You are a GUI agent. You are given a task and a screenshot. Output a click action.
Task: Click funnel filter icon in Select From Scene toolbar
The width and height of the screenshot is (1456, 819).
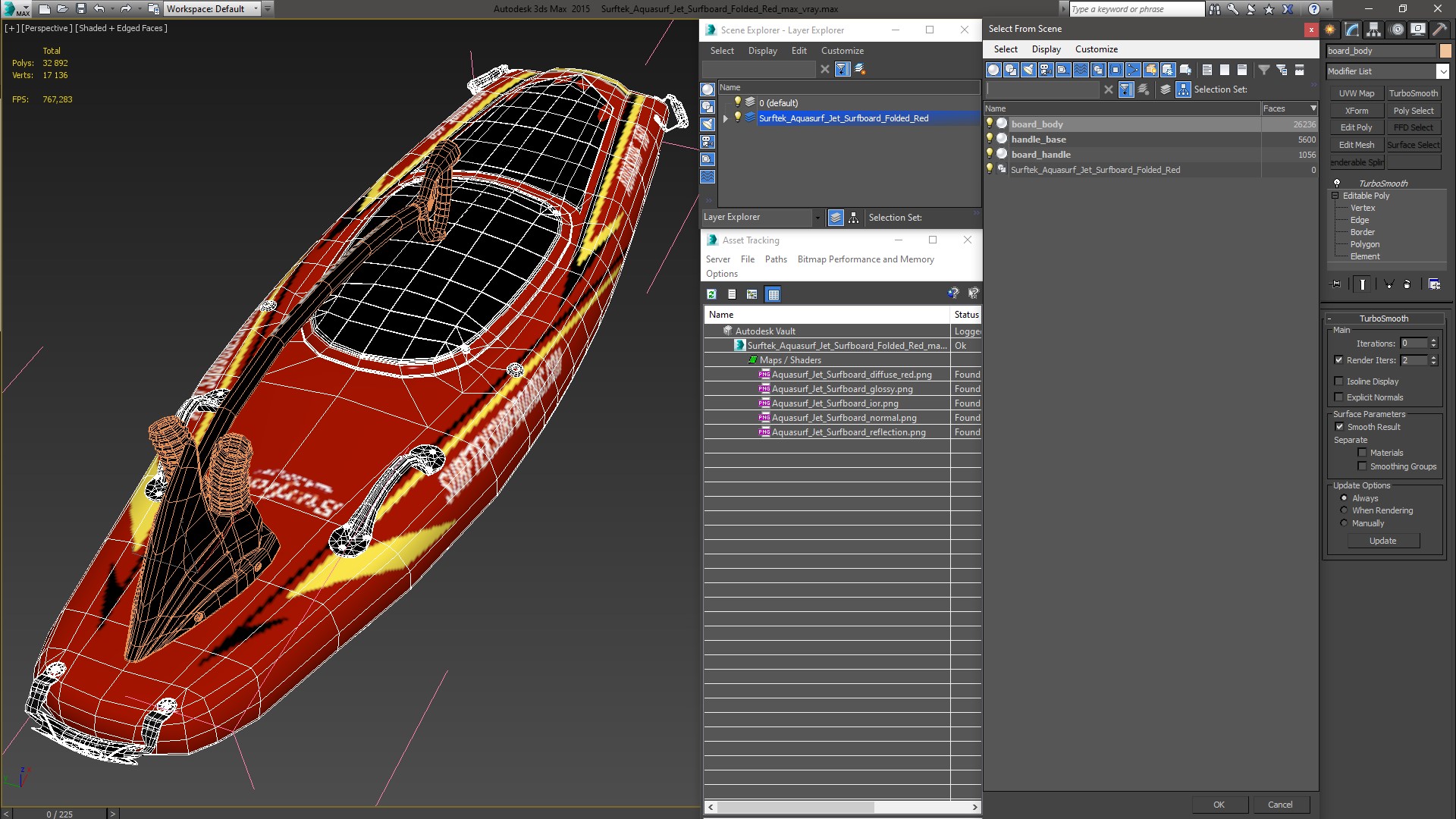point(1264,70)
